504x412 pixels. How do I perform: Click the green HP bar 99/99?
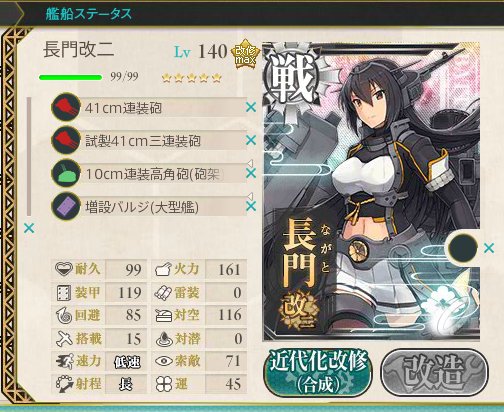coord(70,77)
